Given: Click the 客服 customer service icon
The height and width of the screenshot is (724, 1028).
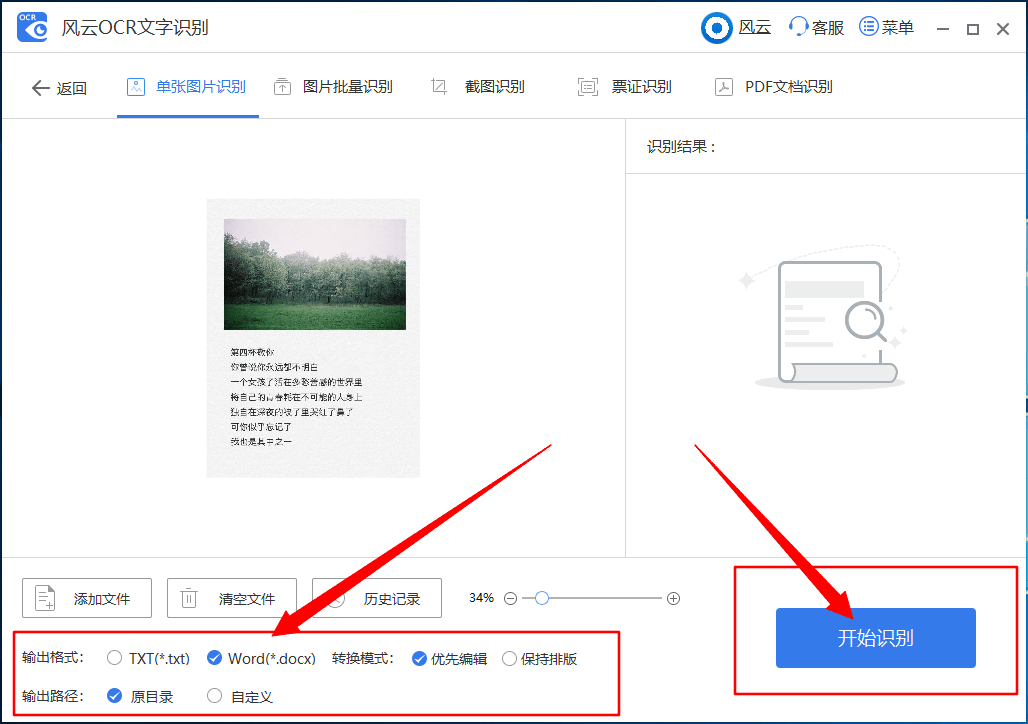Looking at the screenshot, I should click(796, 27).
